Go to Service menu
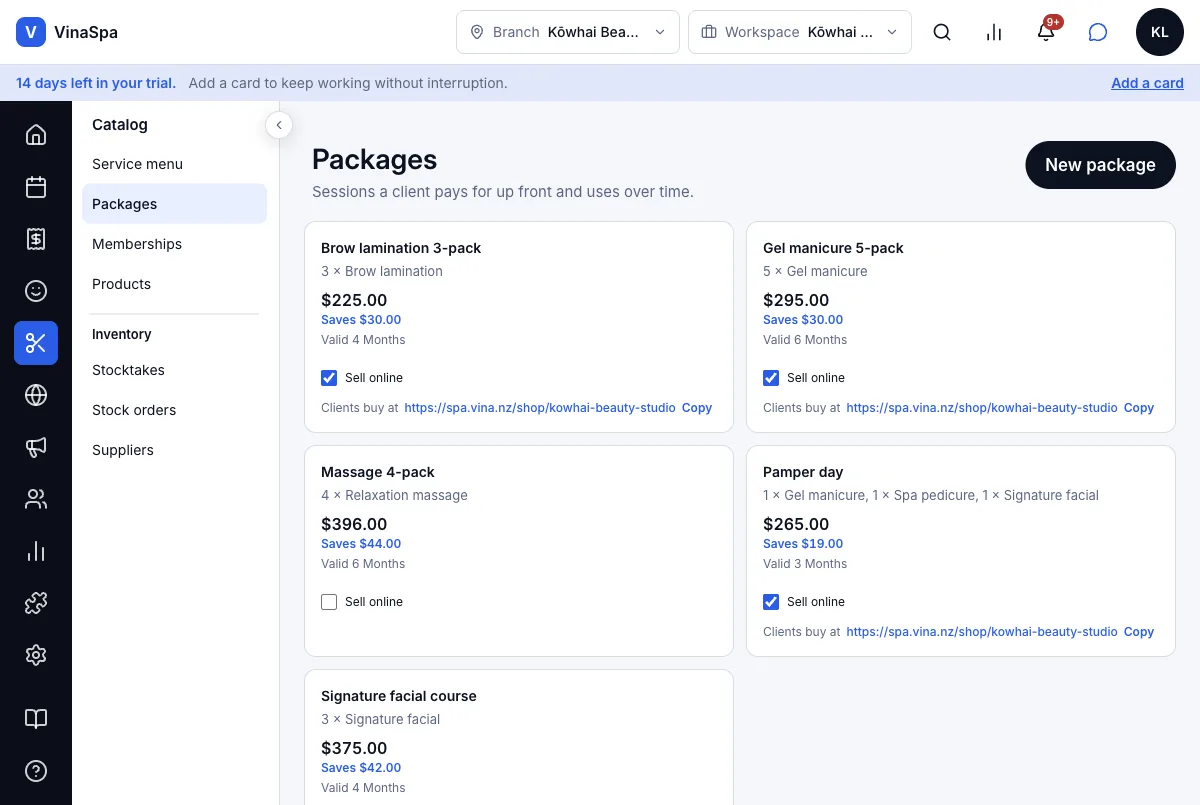Image resolution: width=1200 pixels, height=805 pixels. tap(174, 164)
